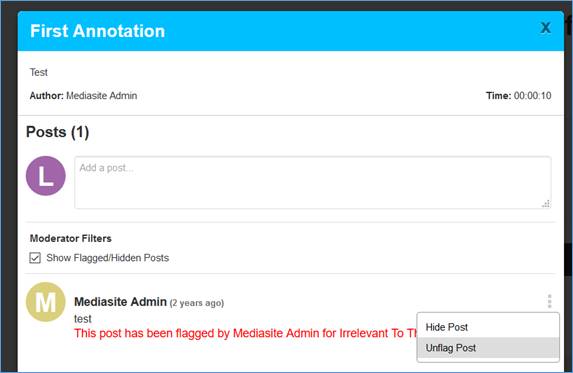Image resolution: width=573 pixels, height=373 pixels.
Task: Click the red flagged post message
Action: [x=246, y=333]
